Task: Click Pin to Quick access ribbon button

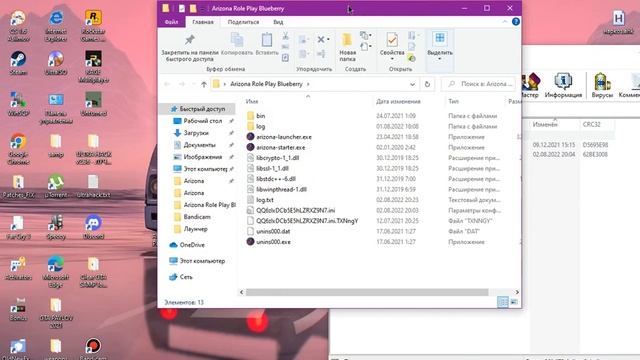Action: click(x=190, y=47)
